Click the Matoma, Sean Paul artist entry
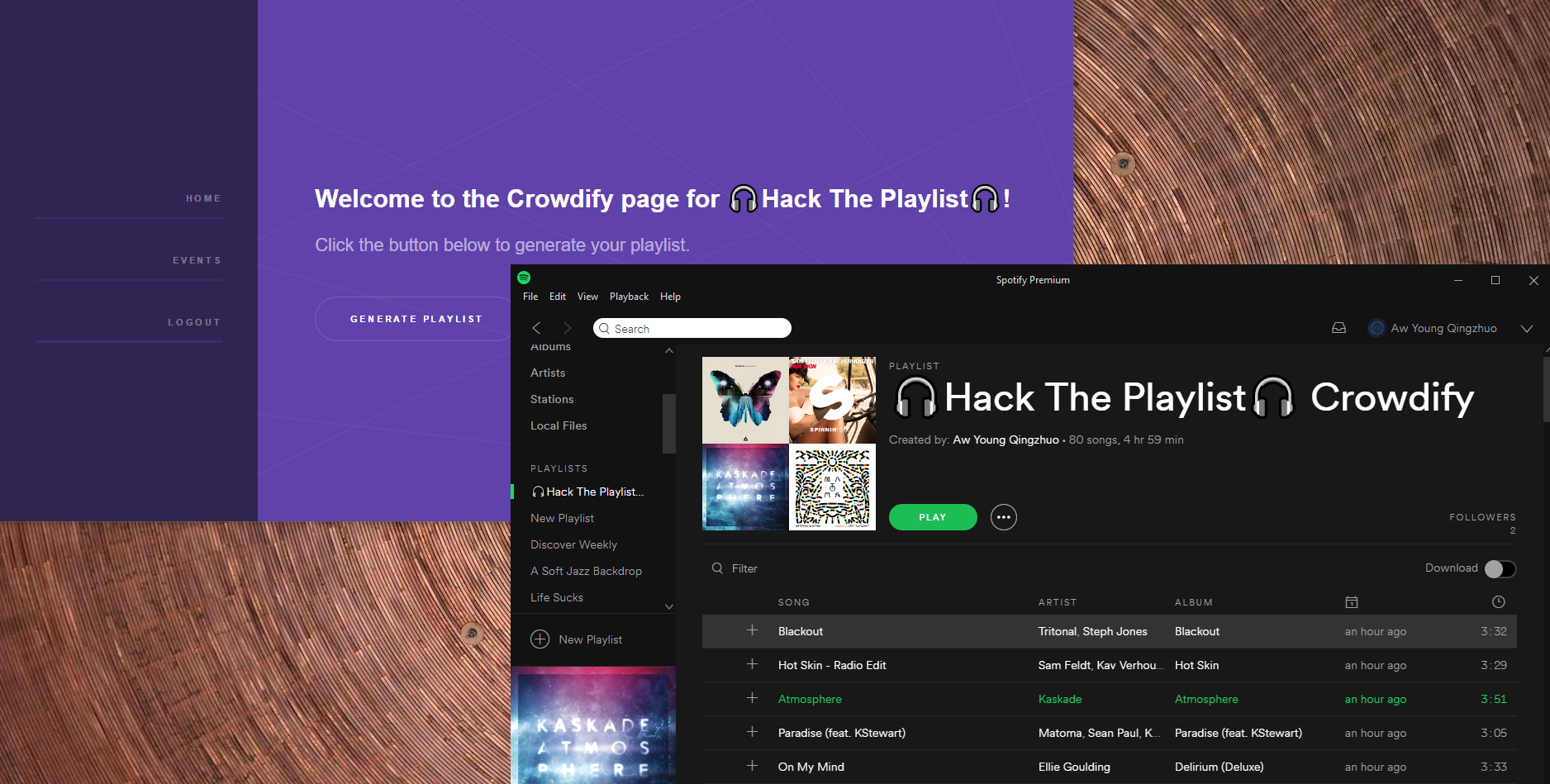 pos(1099,733)
